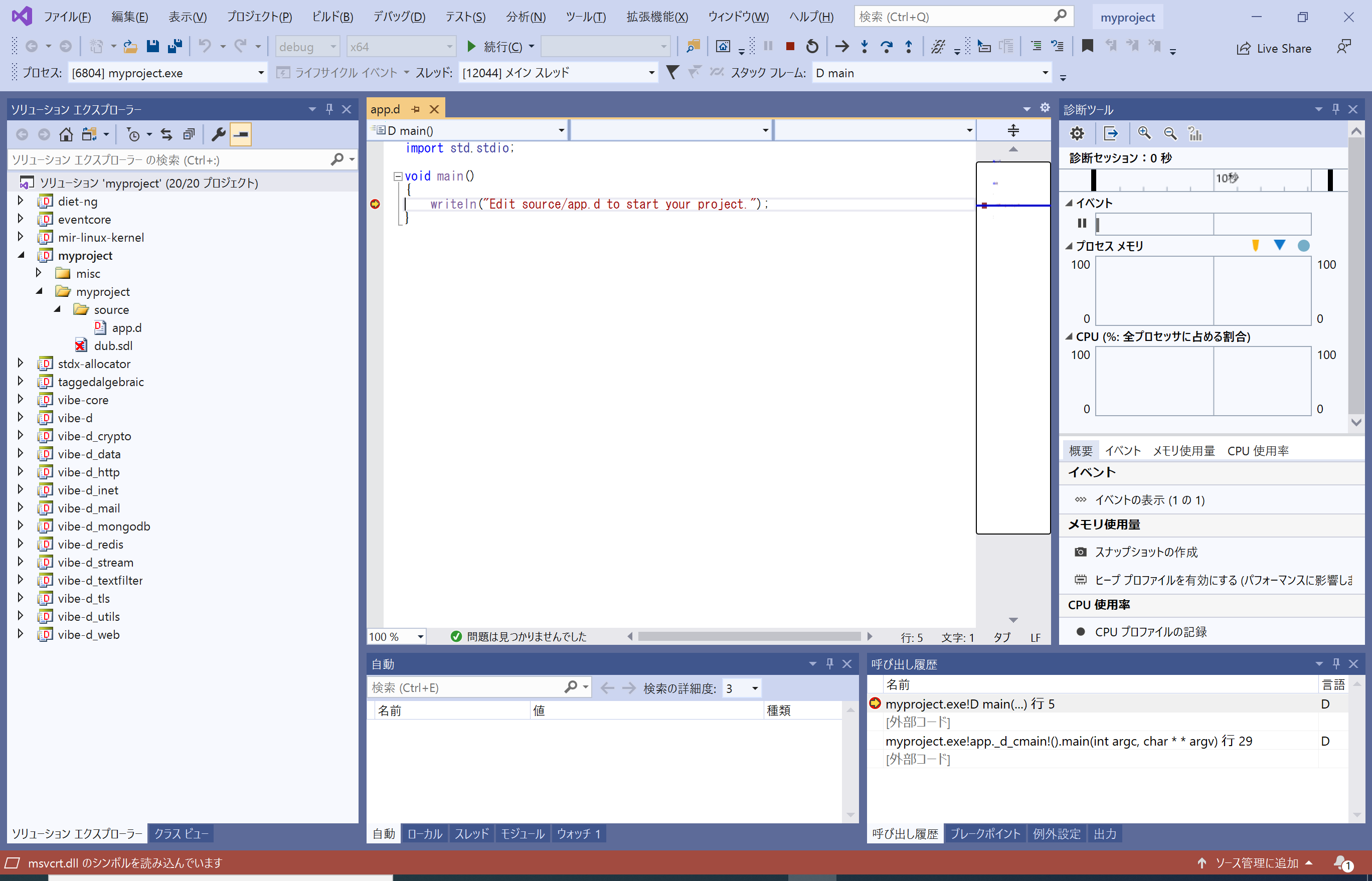This screenshot has width=1372, height=881.
Task: Open the notifications bell in the status bar
Action: (1342, 862)
